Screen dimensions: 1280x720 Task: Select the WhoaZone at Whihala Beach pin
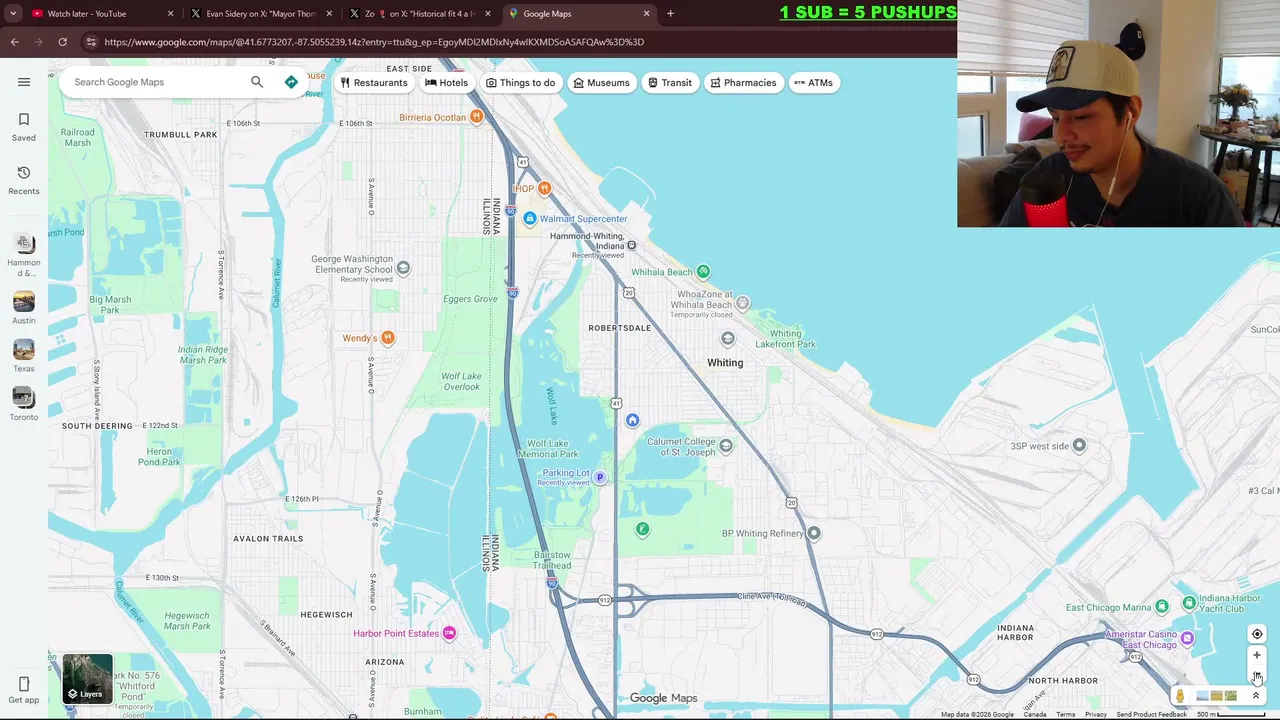pyautogui.click(x=742, y=303)
